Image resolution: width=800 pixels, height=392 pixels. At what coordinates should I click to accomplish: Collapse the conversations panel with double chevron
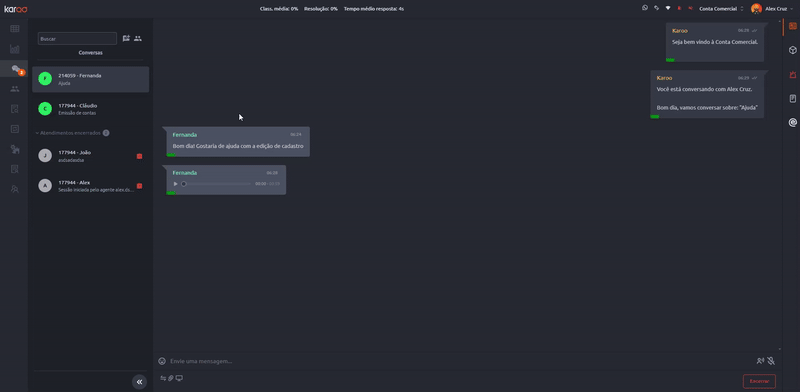click(139, 382)
